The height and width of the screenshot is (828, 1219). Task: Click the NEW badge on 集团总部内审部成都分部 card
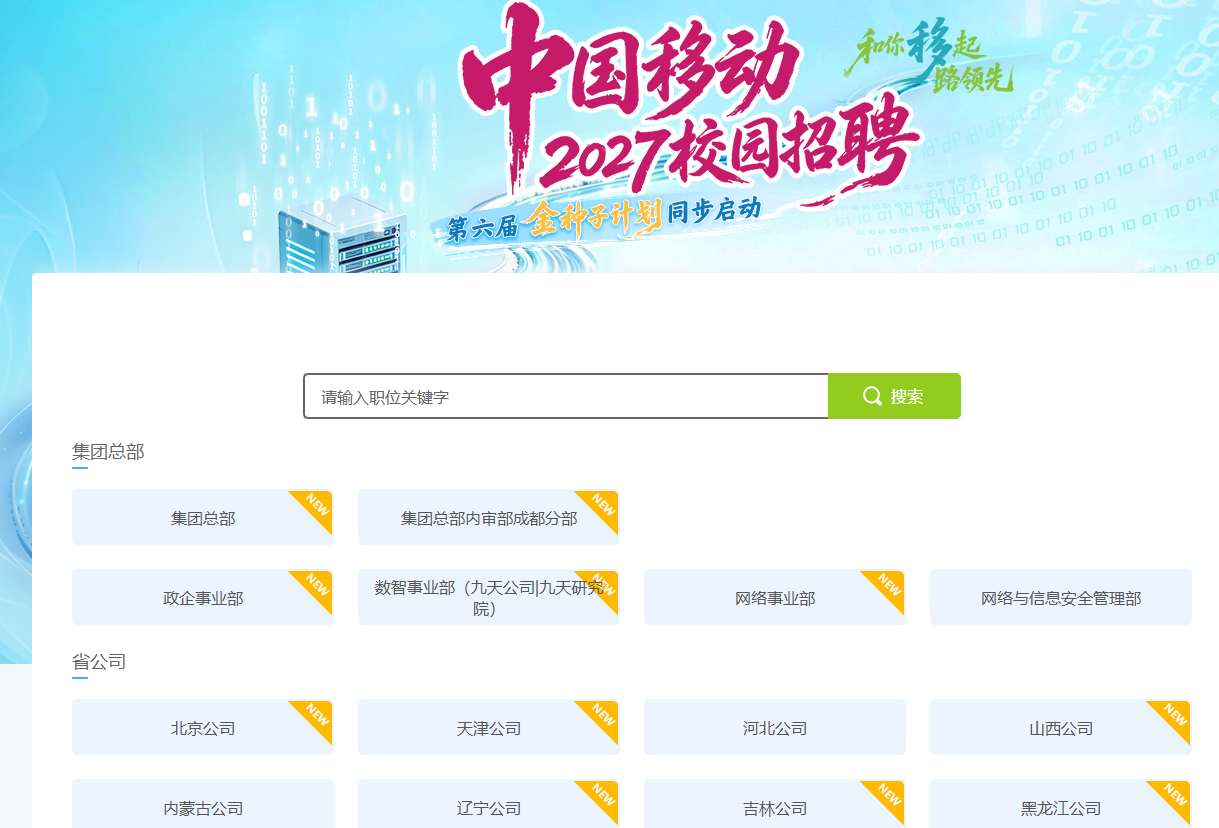point(602,506)
